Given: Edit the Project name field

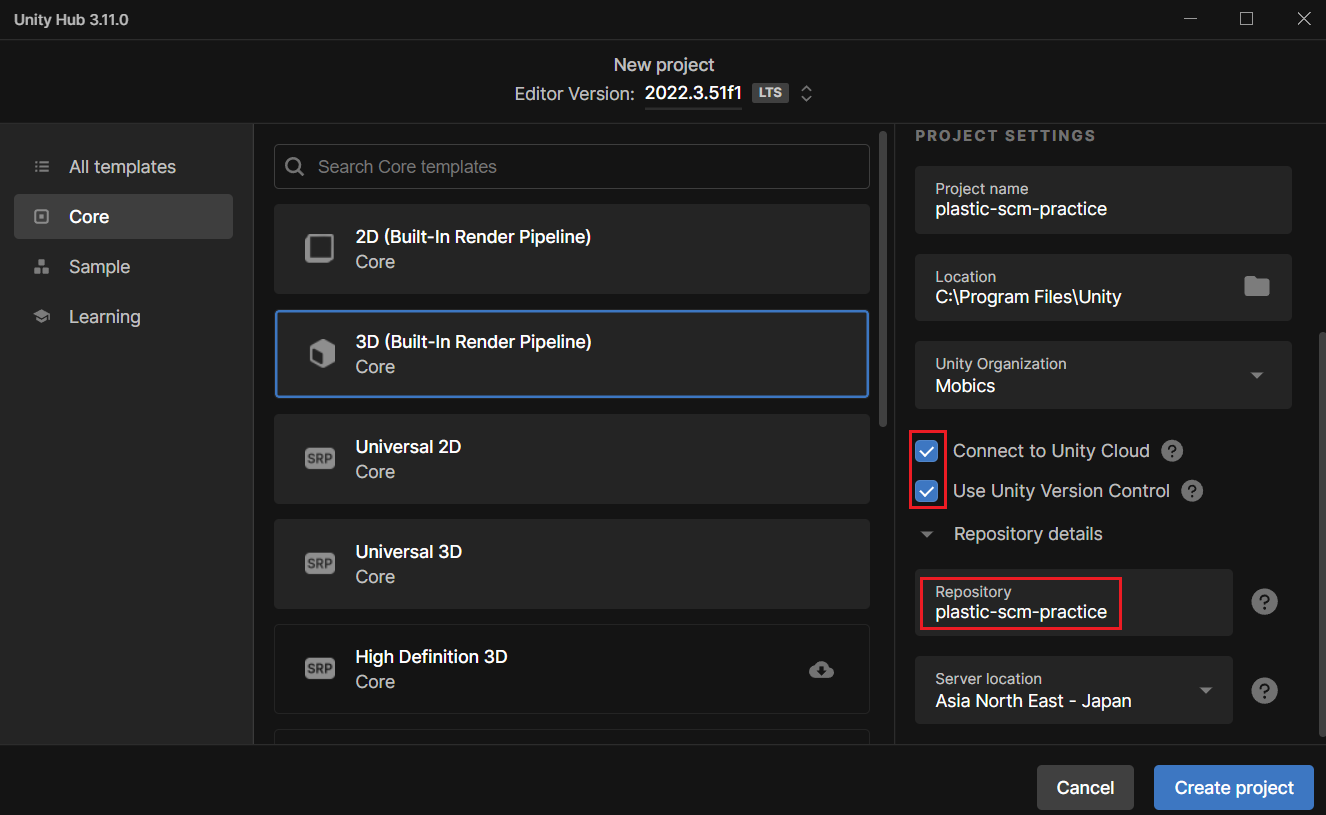Looking at the screenshot, I should 1103,200.
